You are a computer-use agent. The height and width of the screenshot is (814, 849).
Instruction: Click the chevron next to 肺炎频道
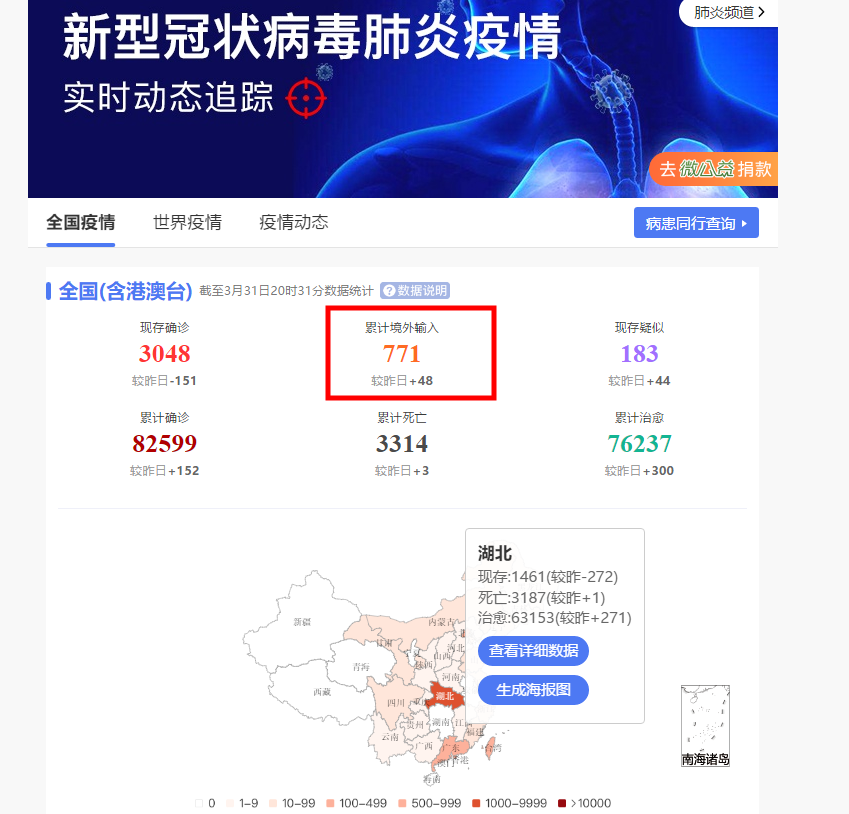[x=761, y=12]
